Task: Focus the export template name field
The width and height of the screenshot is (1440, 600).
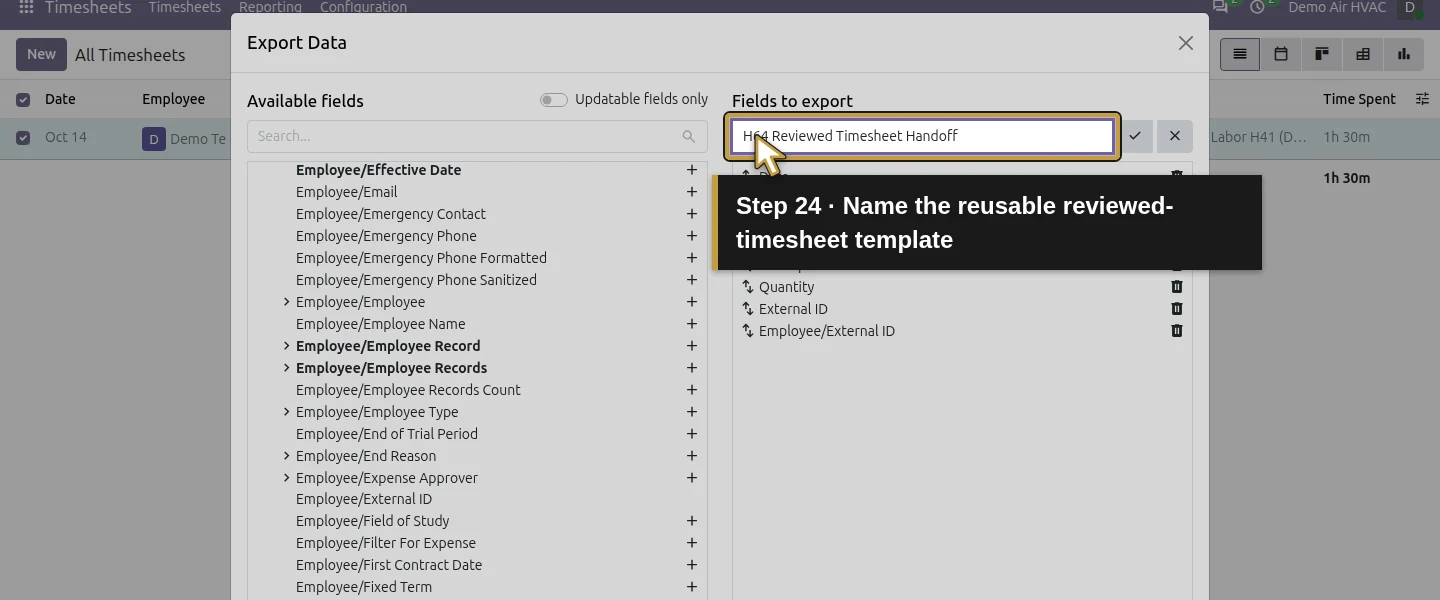Action: click(922, 136)
